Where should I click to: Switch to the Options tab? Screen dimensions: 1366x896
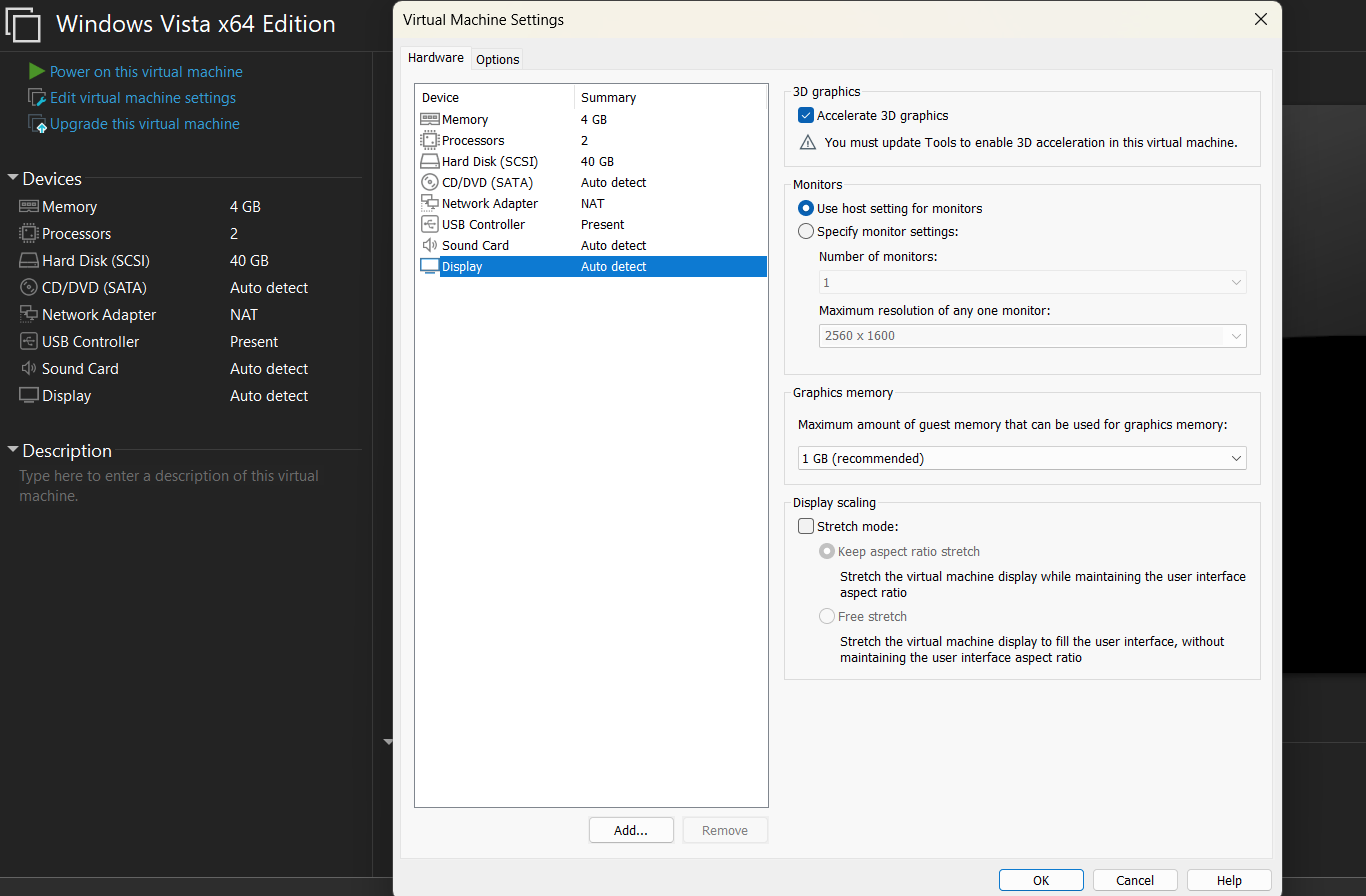tap(497, 59)
